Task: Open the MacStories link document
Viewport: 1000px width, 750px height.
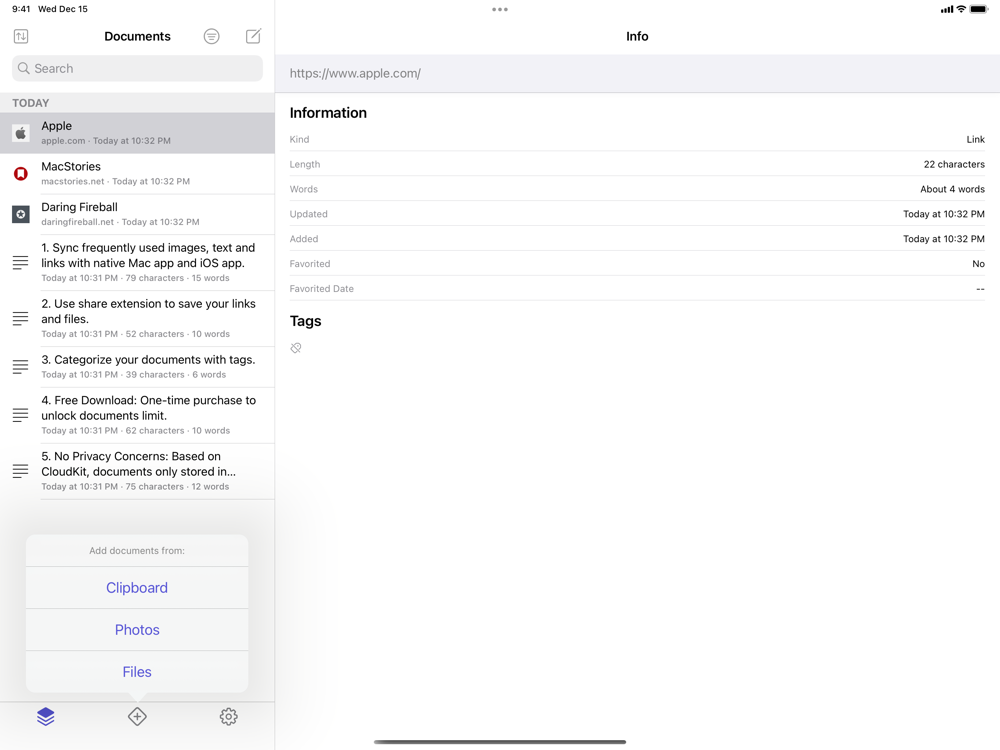Action: click(x=137, y=173)
